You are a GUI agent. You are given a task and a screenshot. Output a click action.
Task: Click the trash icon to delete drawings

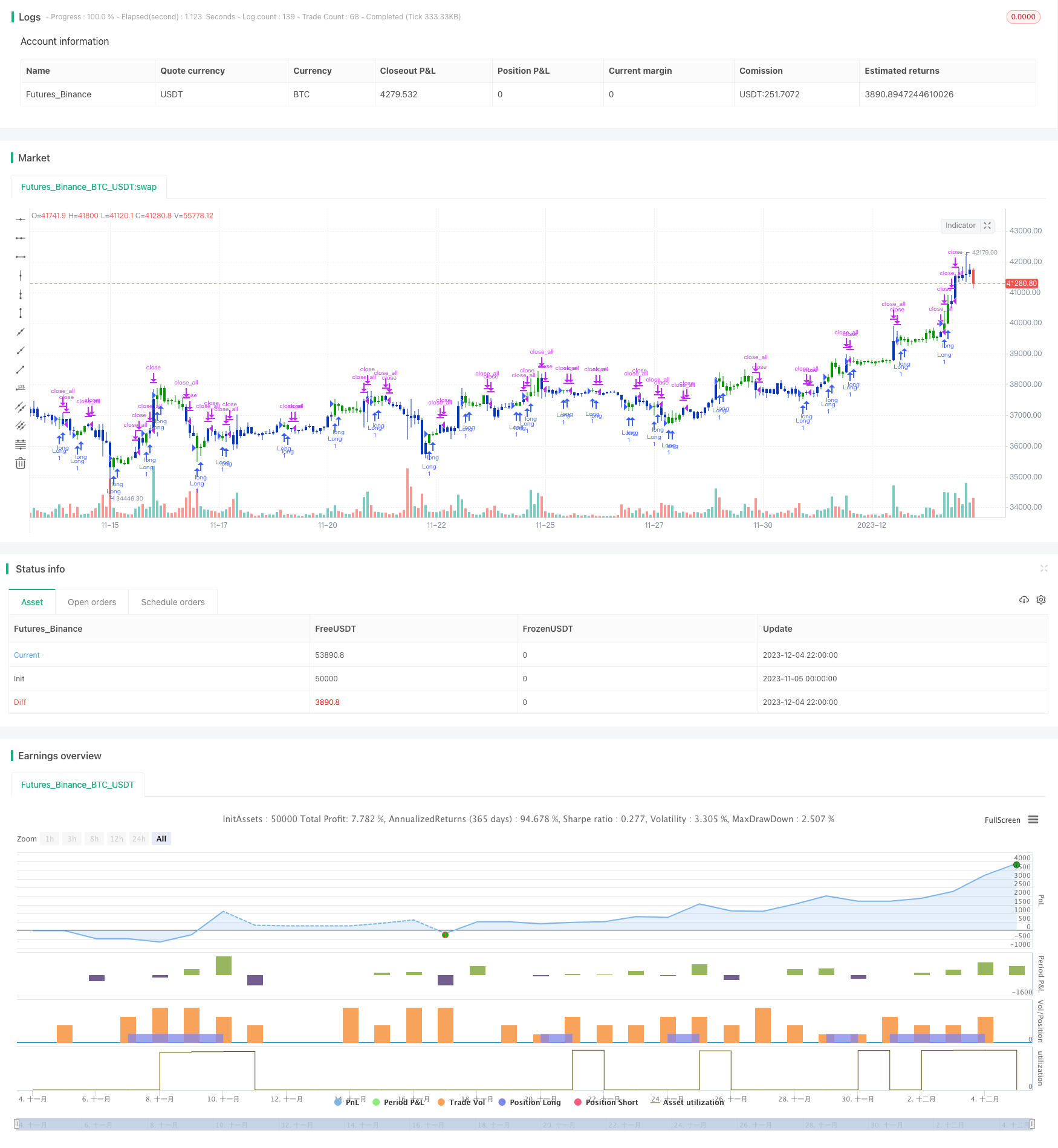tap(21, 463)
